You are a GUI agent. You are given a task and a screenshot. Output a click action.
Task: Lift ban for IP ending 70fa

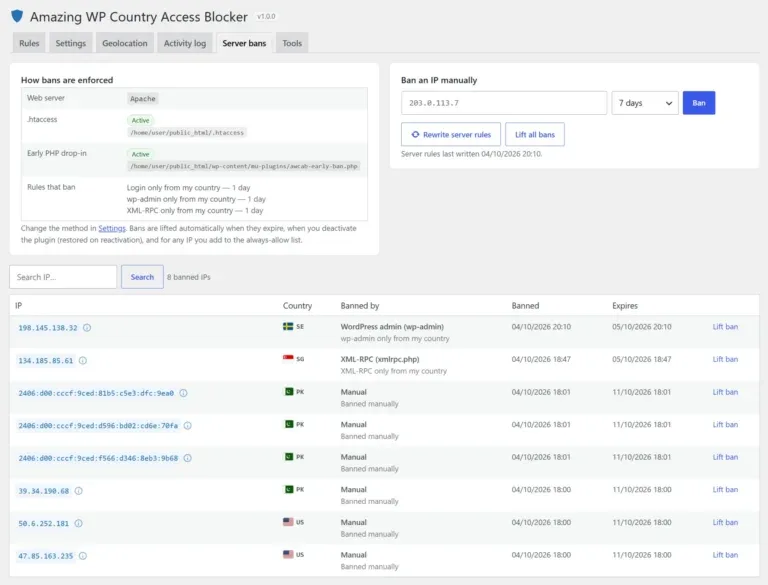[725, 424]
